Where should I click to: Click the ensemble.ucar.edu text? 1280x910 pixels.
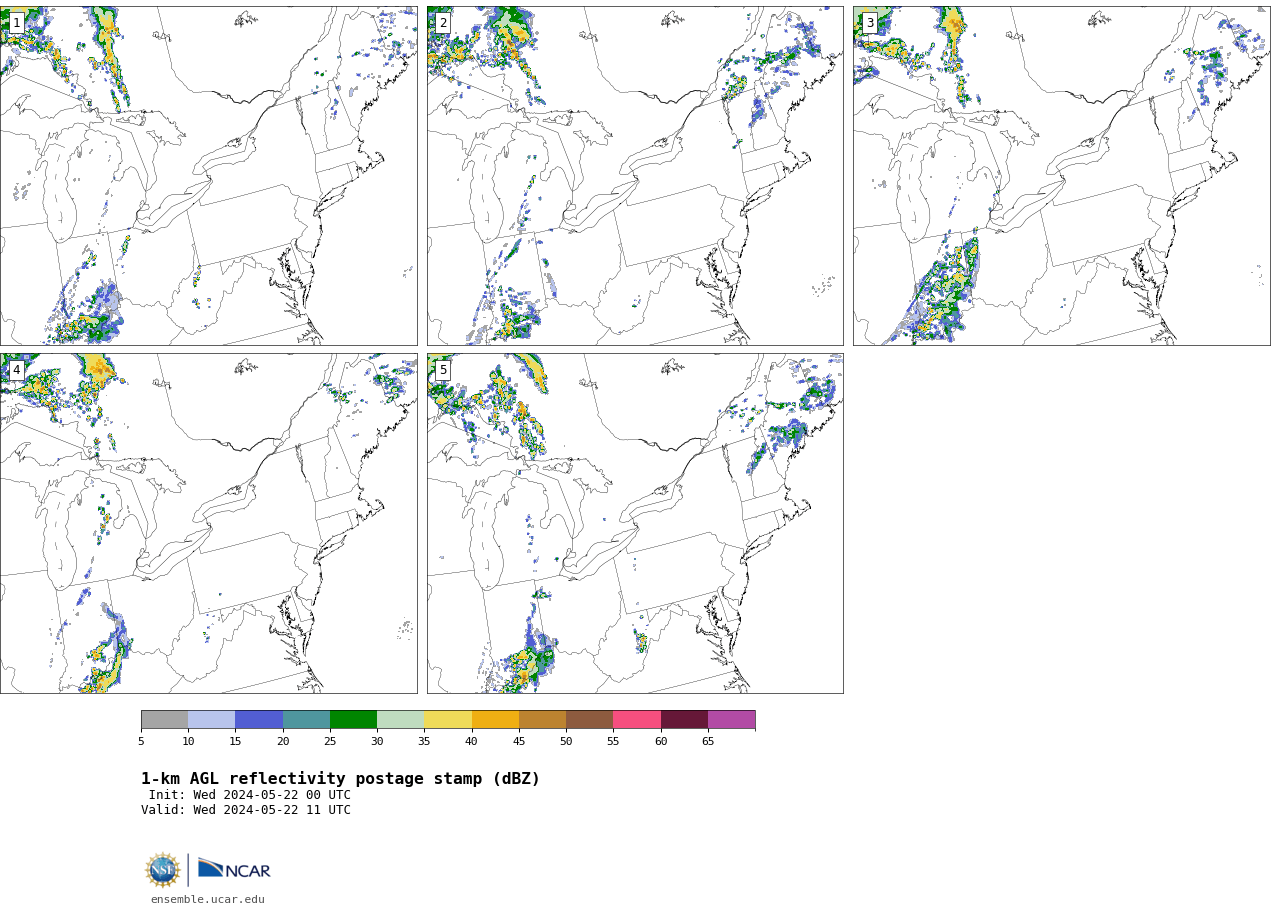point(208,899)
